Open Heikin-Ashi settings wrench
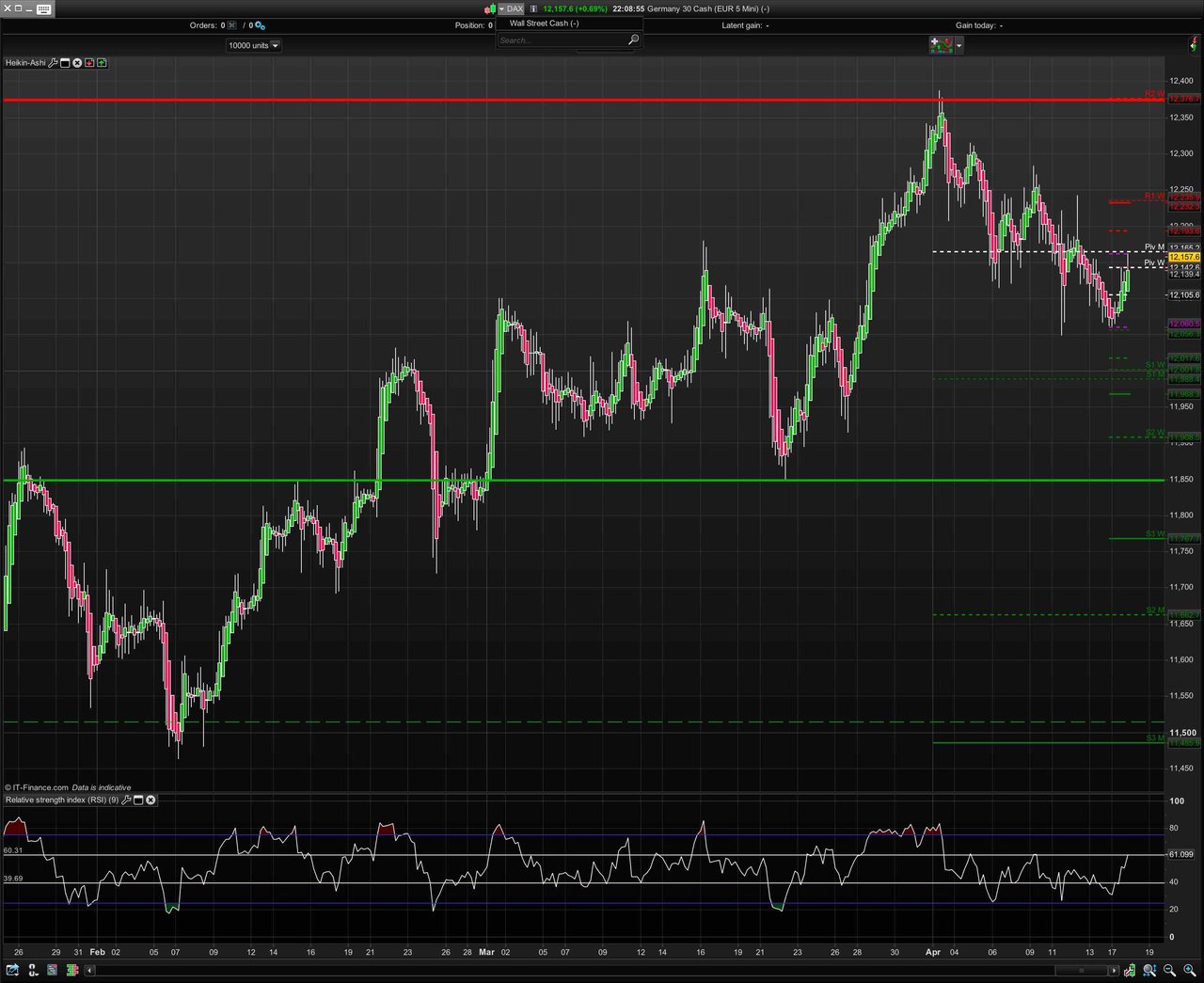 54,63
